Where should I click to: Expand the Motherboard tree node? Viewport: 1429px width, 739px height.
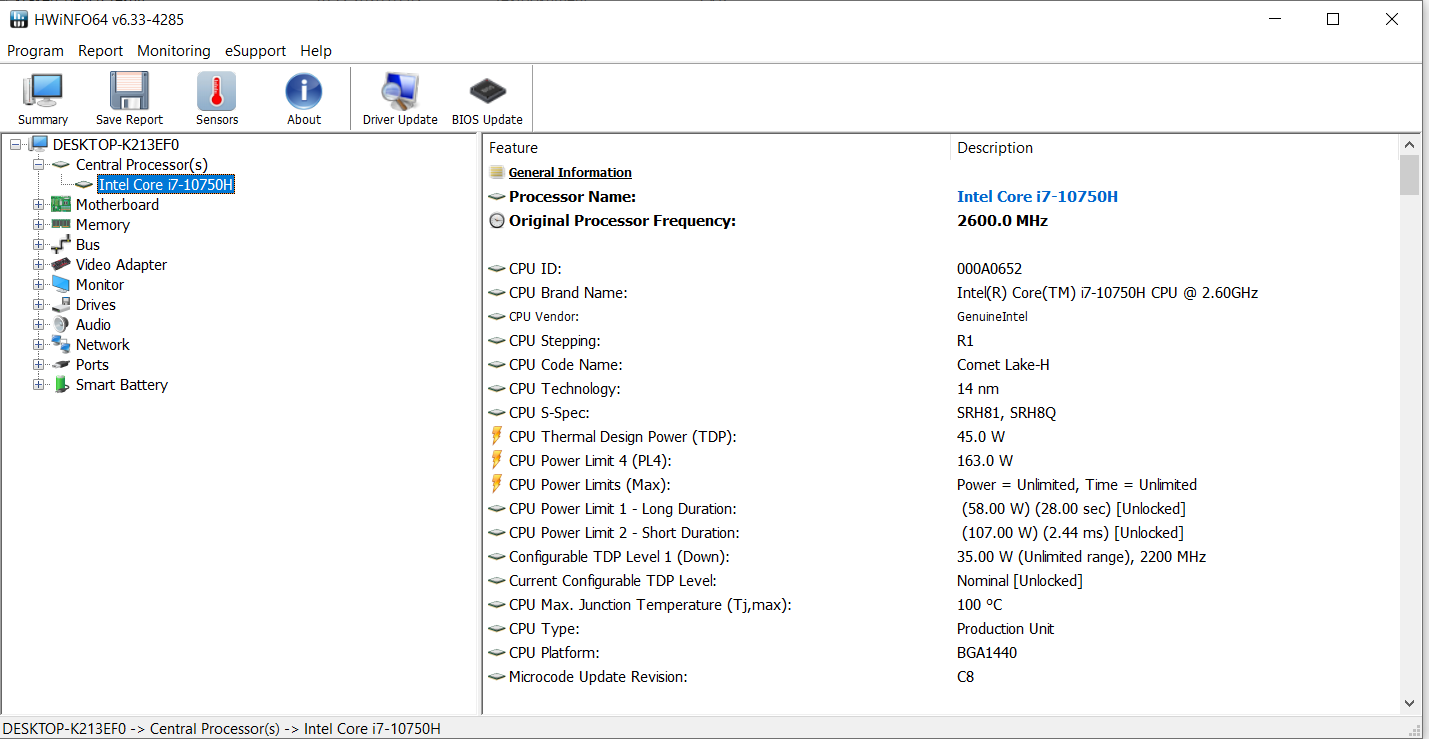[39, 205]
